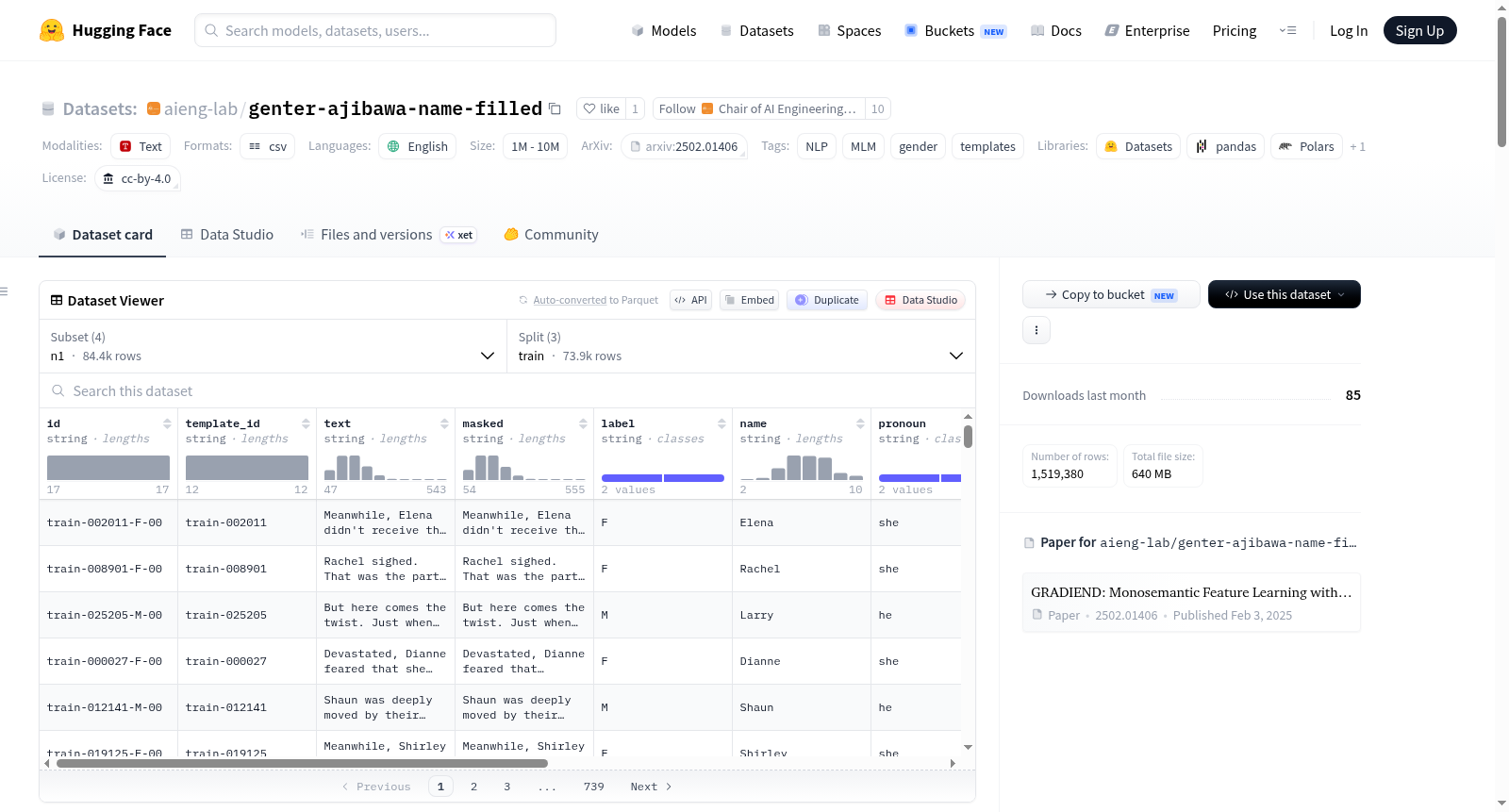Open the Datasets menu item
This screenshot has height=812, width=1509.
click(757, 31)
